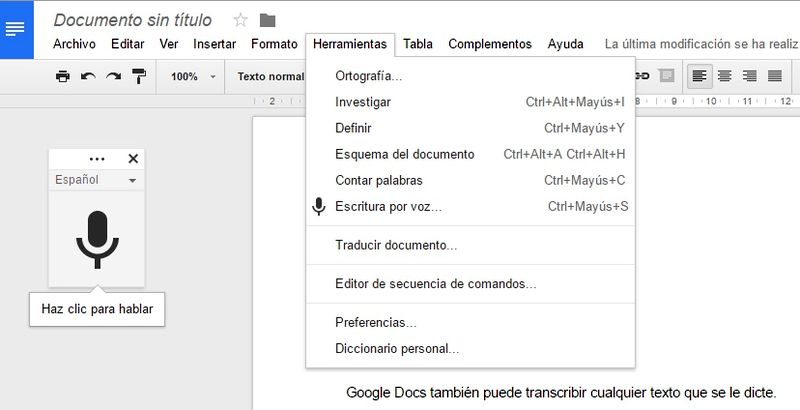Open the Formato menu

point(274,44)
